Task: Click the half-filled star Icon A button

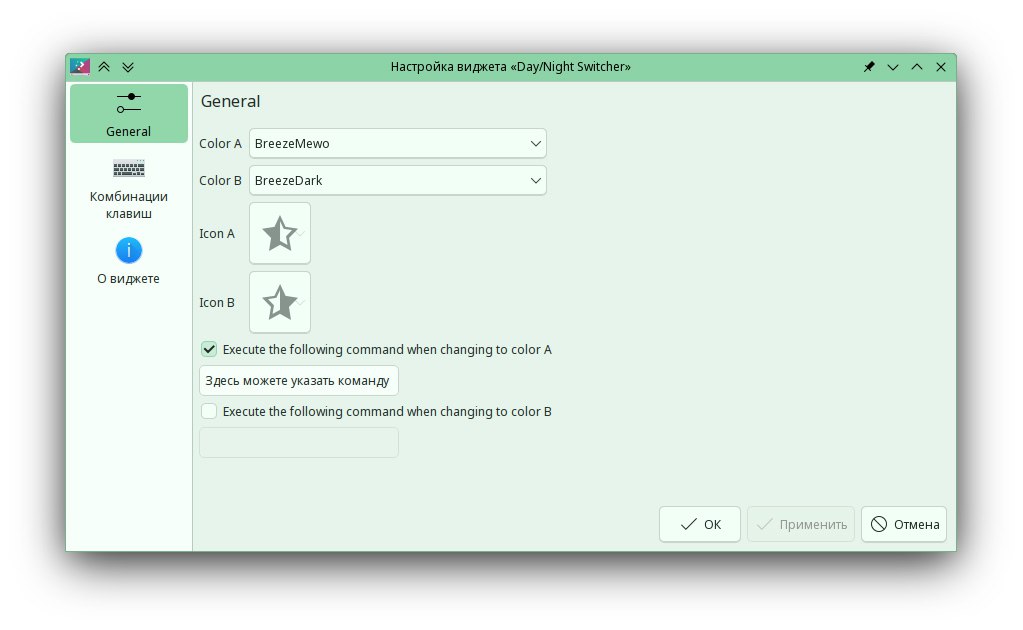Action: pos(279,233)
